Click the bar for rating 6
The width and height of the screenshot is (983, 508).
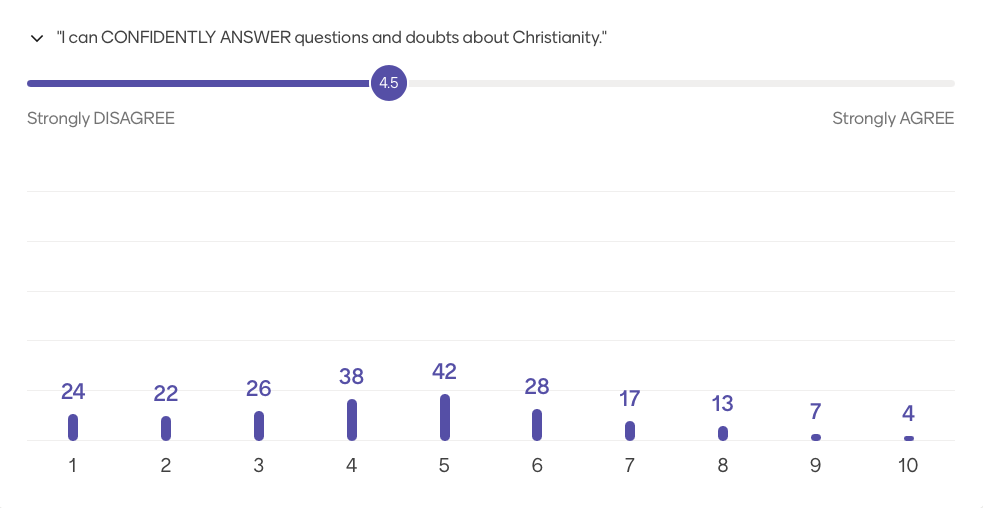(x=537, y=425)
